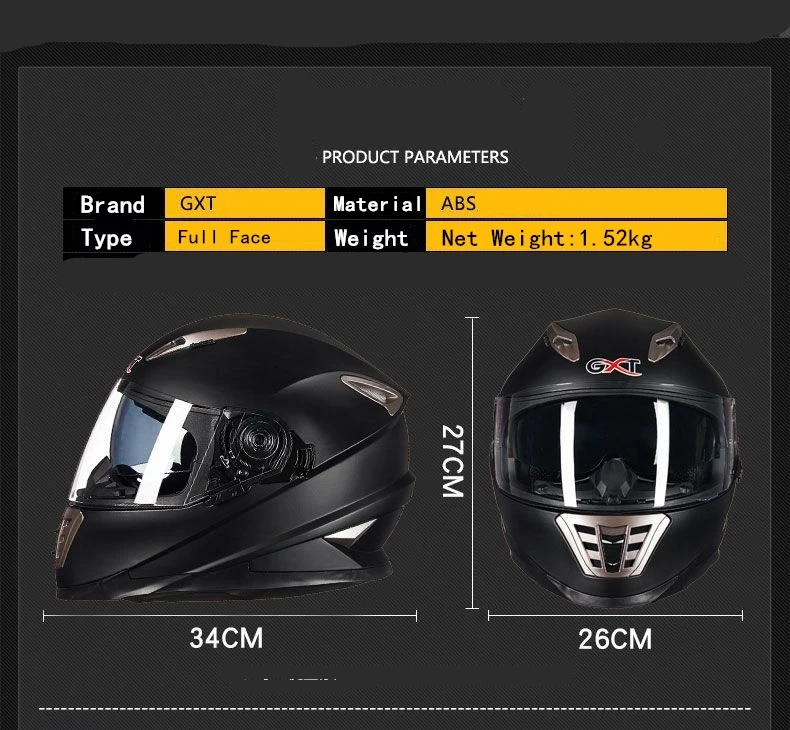Screen dimensions: 790x730
Task: Select the ABS material value cell
Action: (576, 203)
